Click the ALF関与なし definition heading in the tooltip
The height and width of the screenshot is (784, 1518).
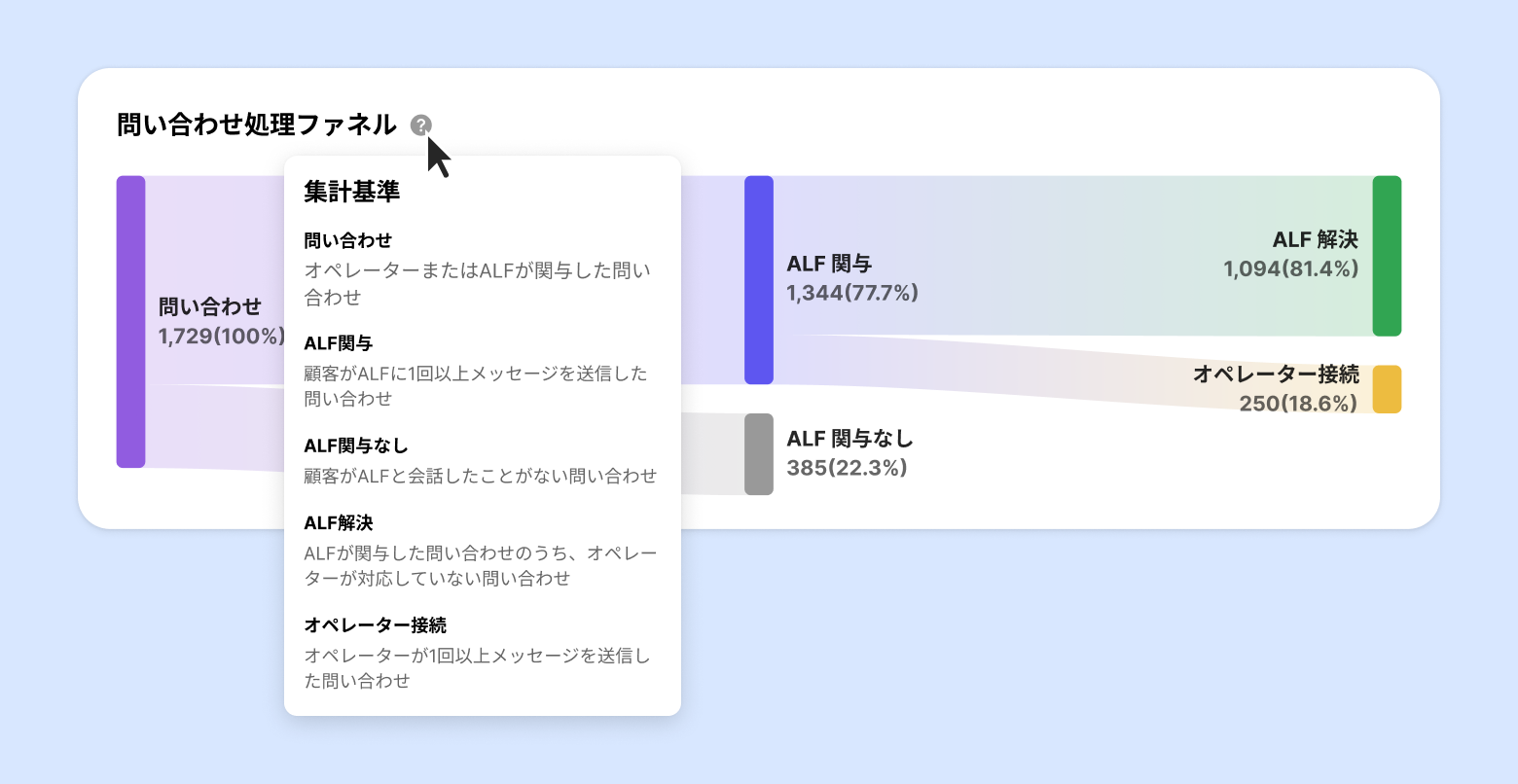pos(356,445)
